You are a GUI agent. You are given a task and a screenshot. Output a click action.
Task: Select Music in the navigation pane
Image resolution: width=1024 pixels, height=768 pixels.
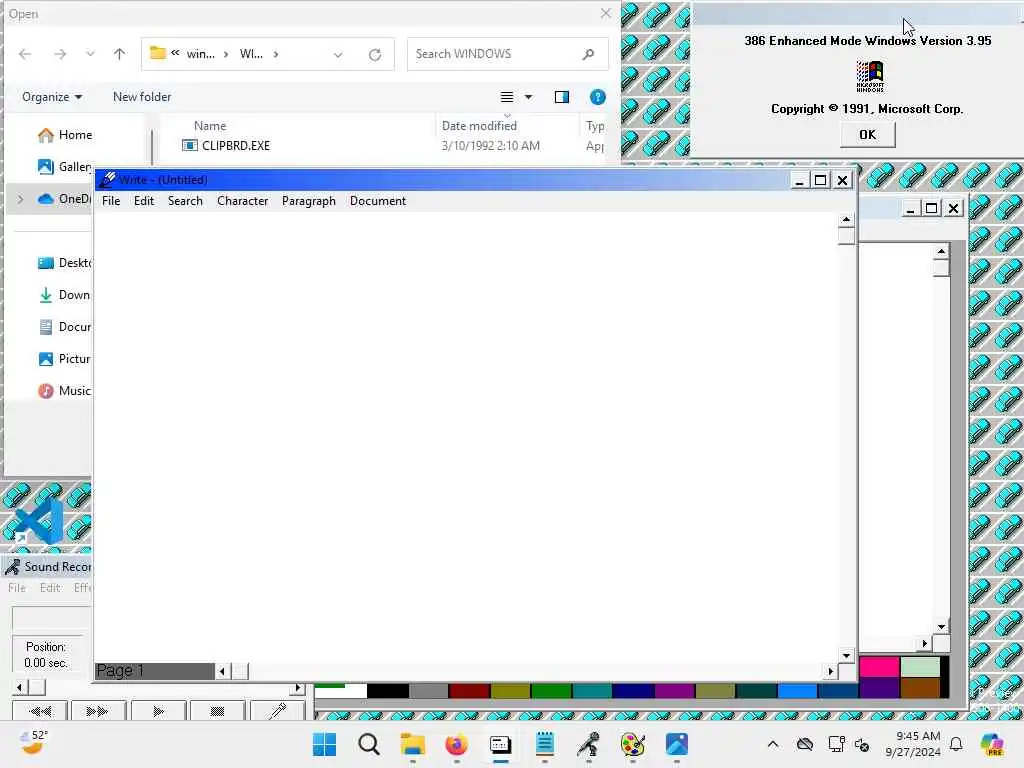click(65, 391)
